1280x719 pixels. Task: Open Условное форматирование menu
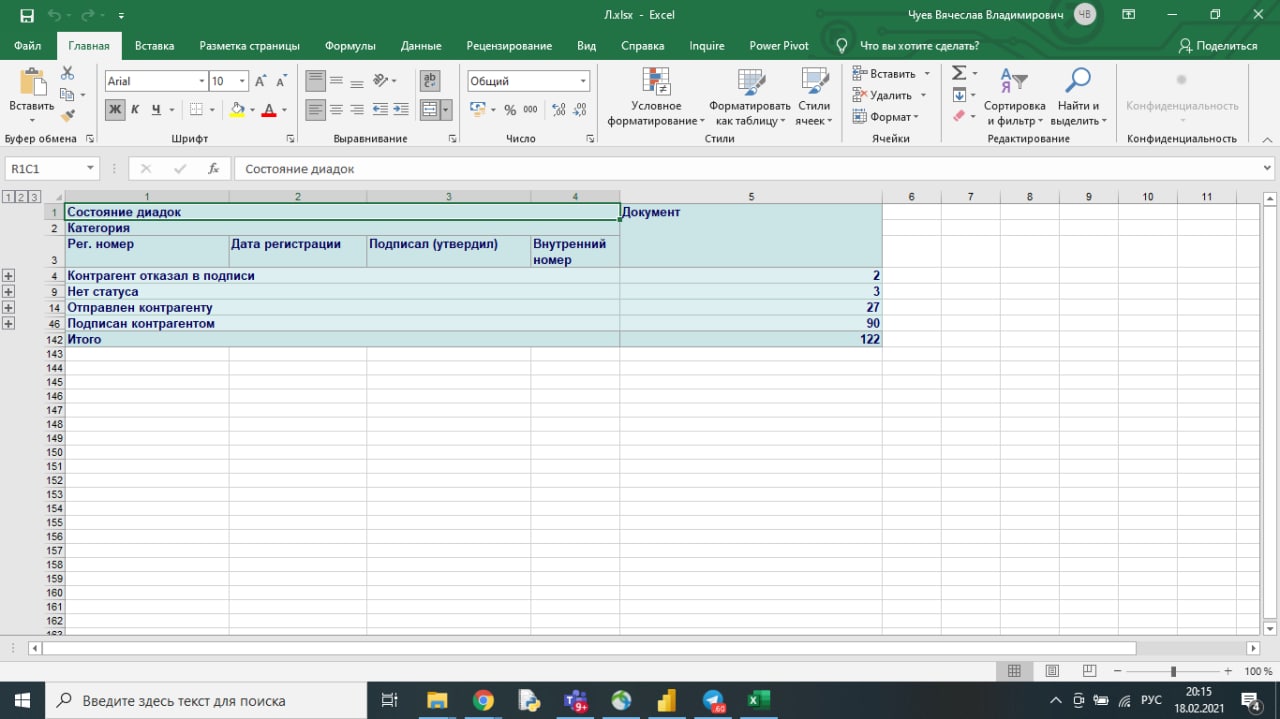pos(656,97)
